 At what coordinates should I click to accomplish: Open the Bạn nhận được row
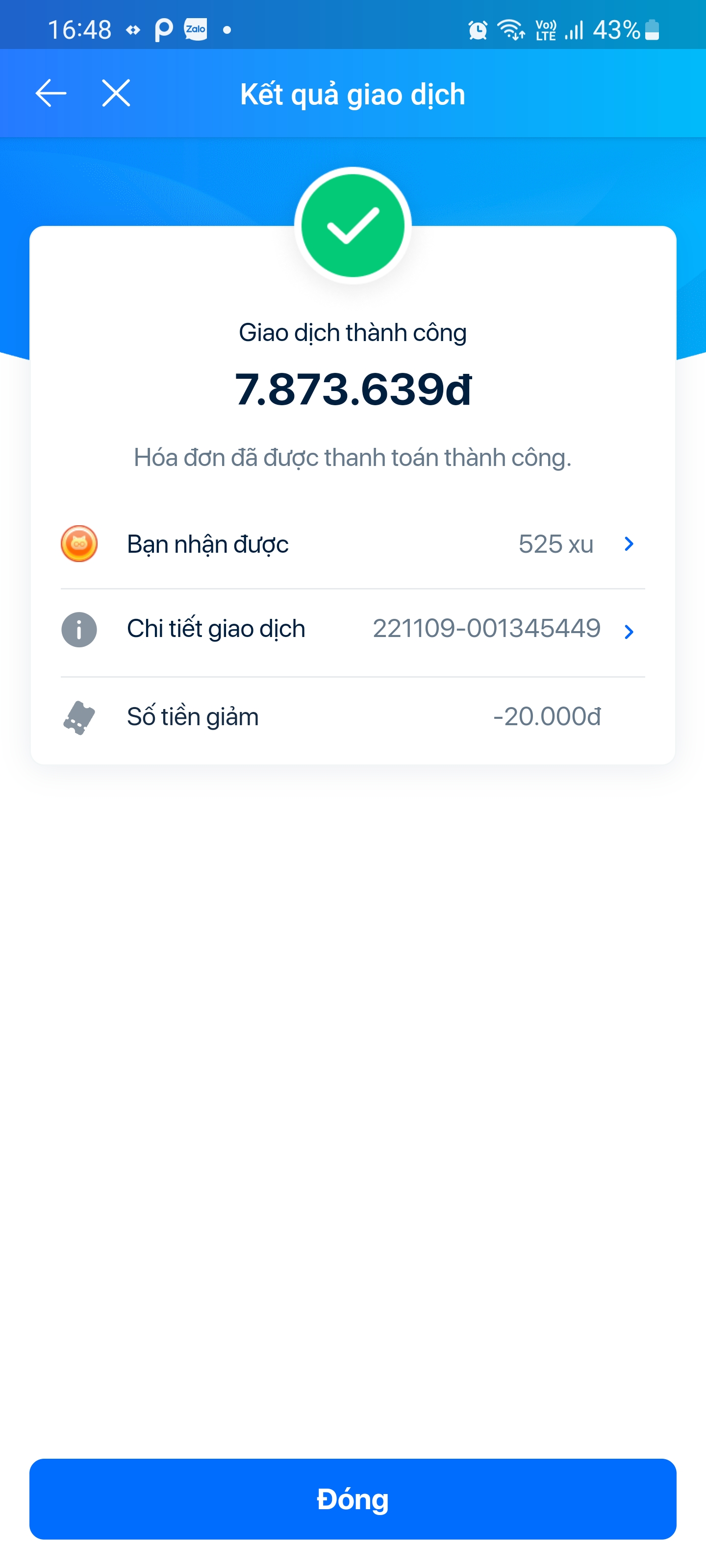point(207,544)
